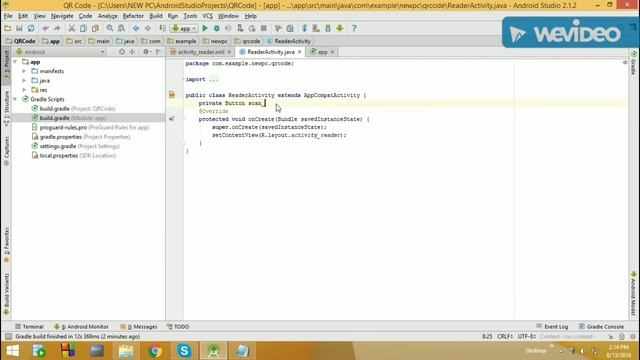
Task: Expand the java folder
Action: 24,80
